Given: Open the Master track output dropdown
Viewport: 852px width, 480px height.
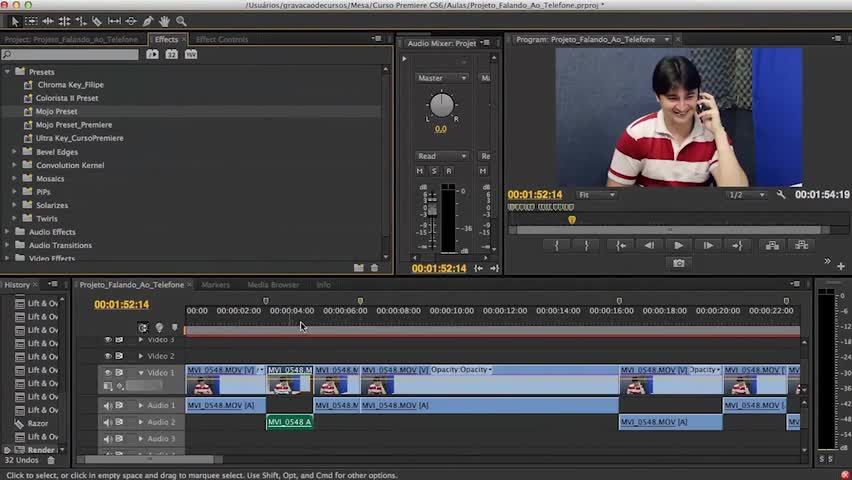Looking at the screenshot, I should pyautogui.click(x=441, y=78).
